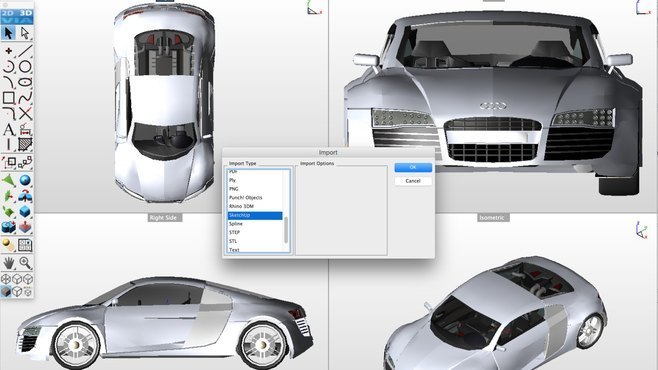This screenshot has height=370, width=658.
Task: Select the text tool labeled A
Action: click(8, 129)
